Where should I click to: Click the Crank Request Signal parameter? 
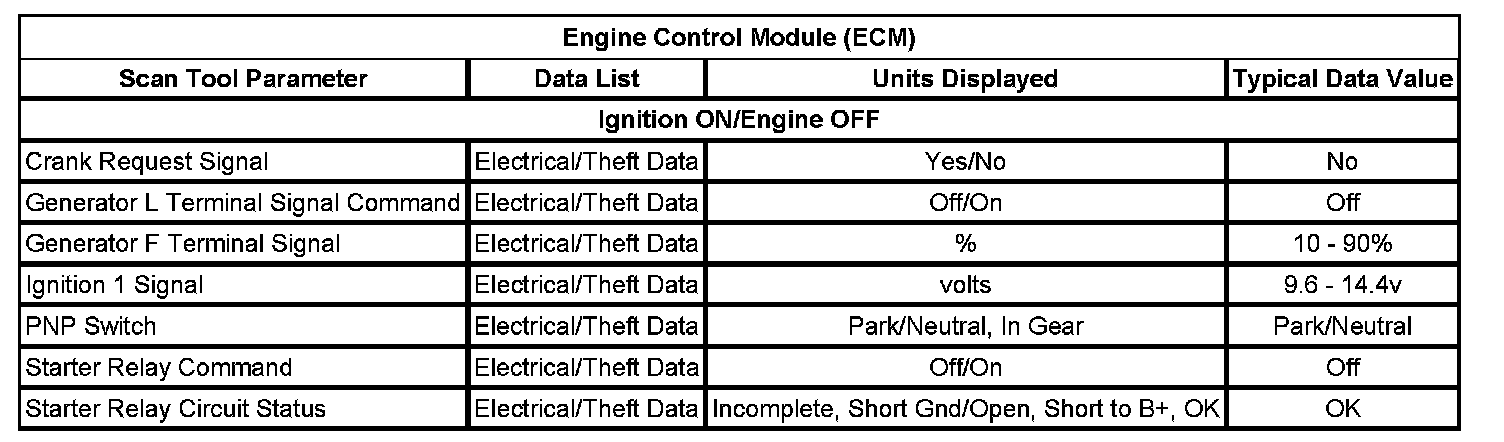coord(146,161)
